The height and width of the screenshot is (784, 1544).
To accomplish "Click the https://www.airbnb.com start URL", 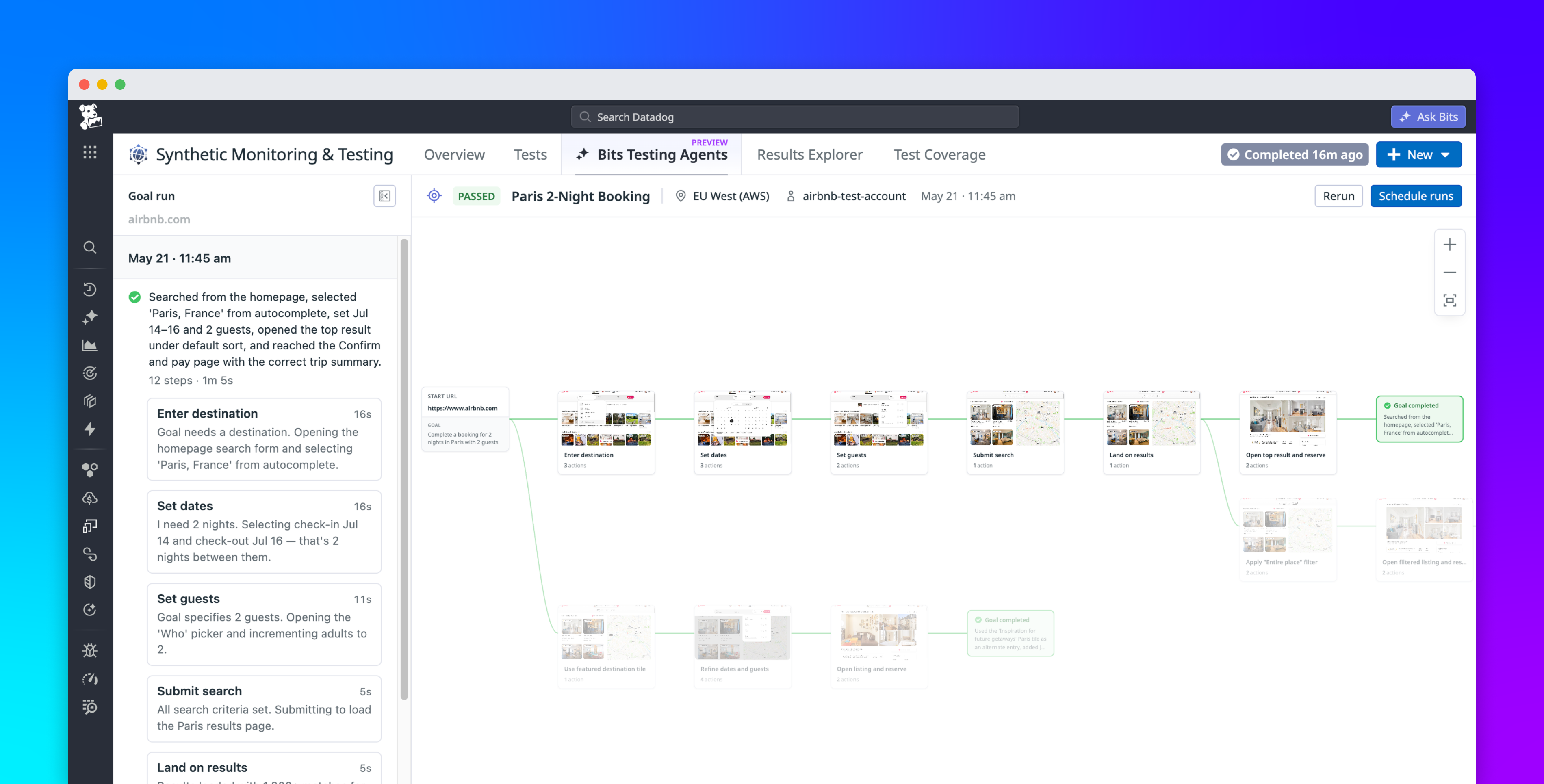I will pyautogui.click(x=463, y=408).
